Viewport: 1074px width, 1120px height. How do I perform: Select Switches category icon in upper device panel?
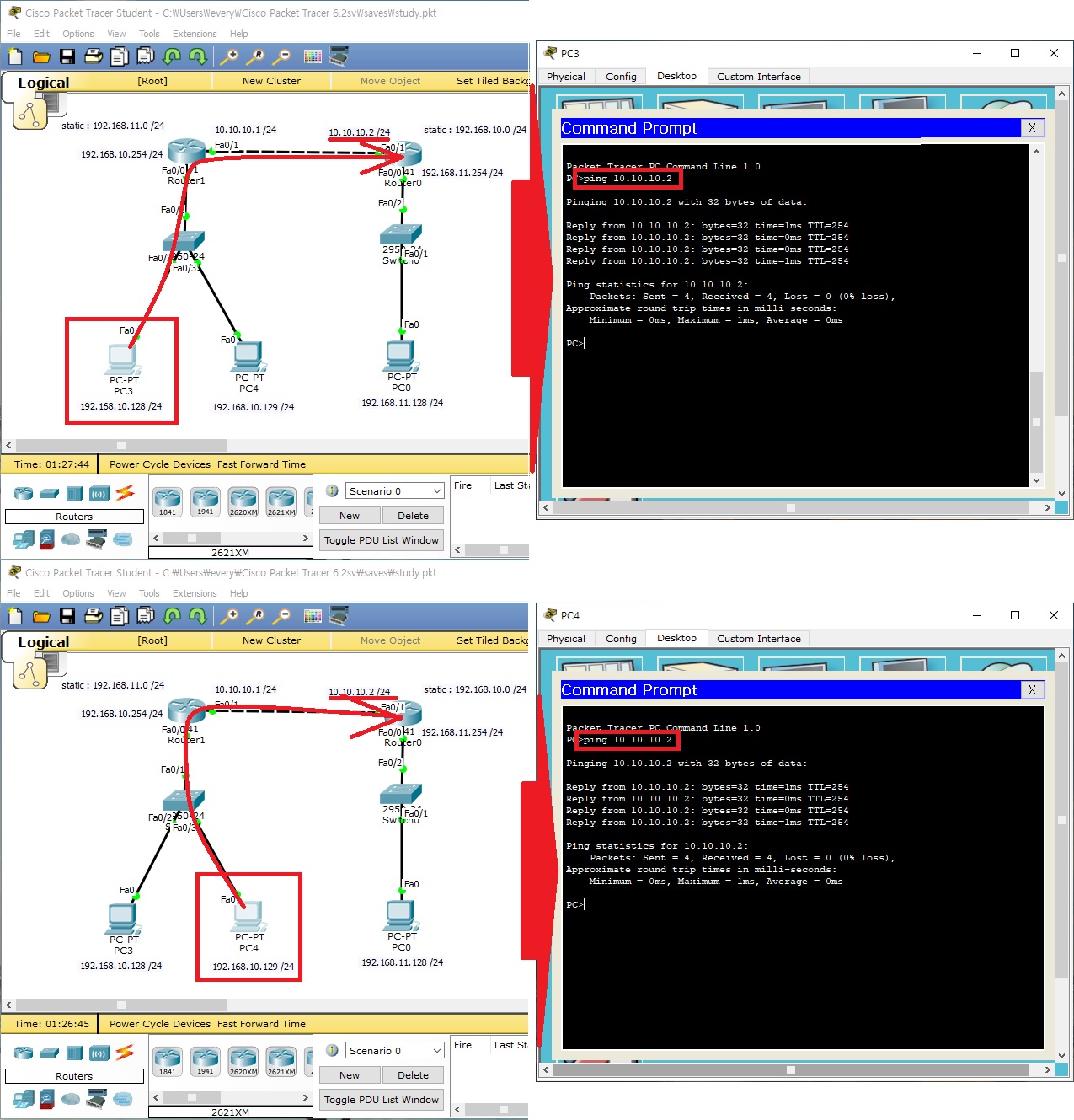point(50,493)
